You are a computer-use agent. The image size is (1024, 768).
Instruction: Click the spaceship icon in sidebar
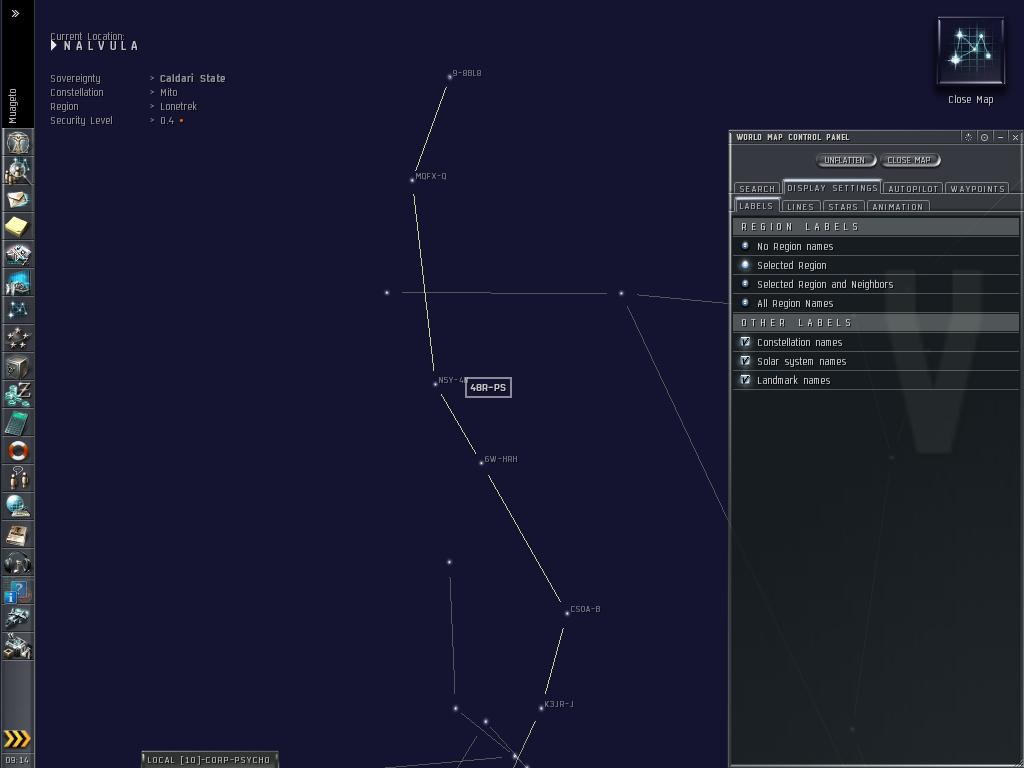[18, 619]
